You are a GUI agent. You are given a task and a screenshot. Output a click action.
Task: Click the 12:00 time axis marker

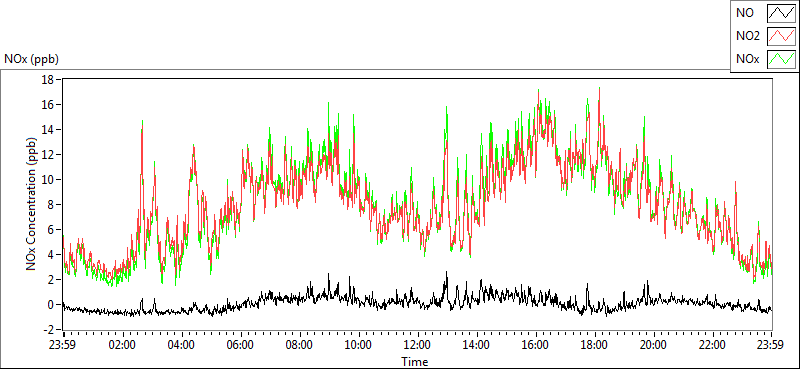click(417, 345)
